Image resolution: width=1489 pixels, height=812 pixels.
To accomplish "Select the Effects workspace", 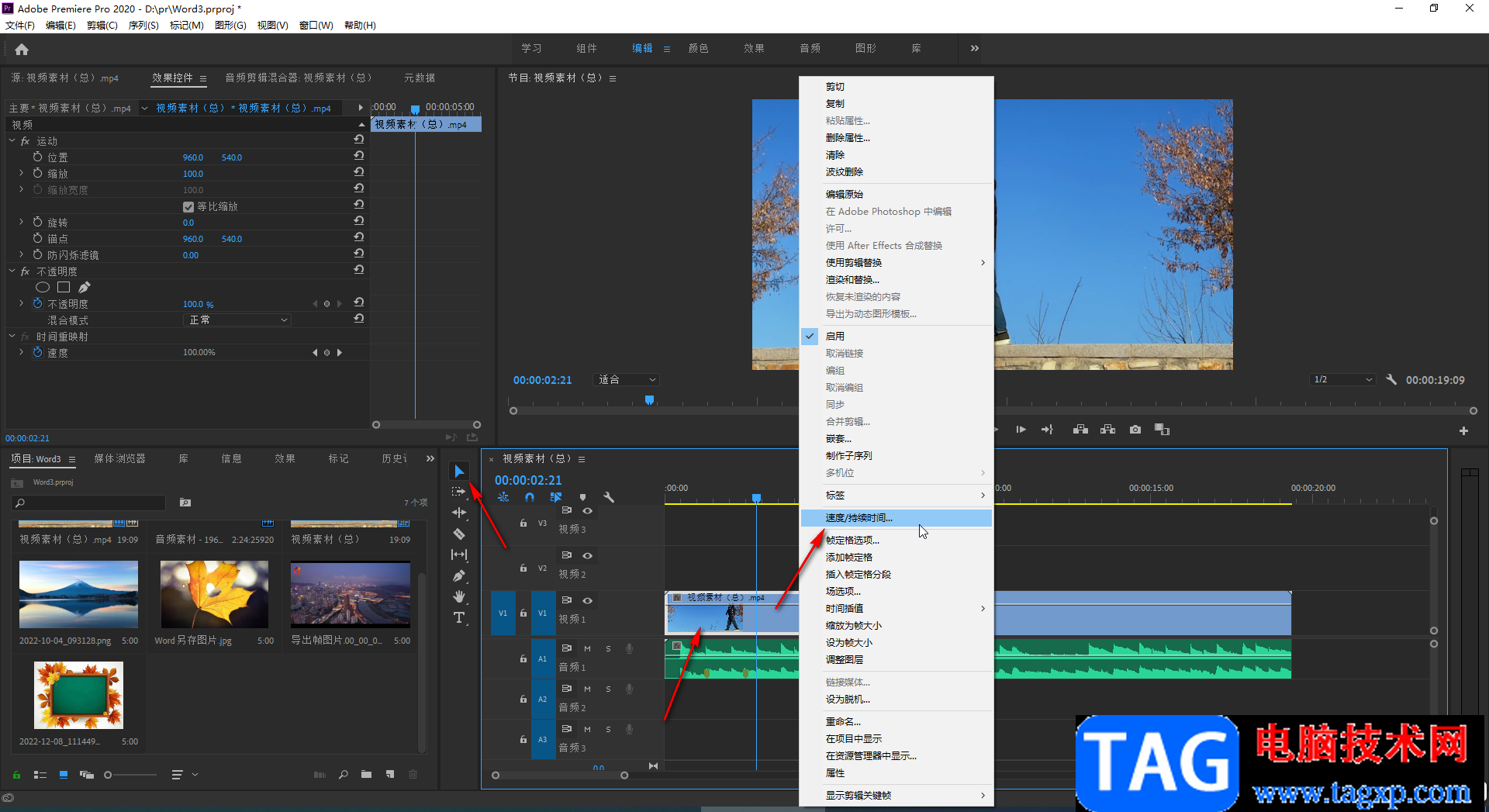I will (754, 48).
